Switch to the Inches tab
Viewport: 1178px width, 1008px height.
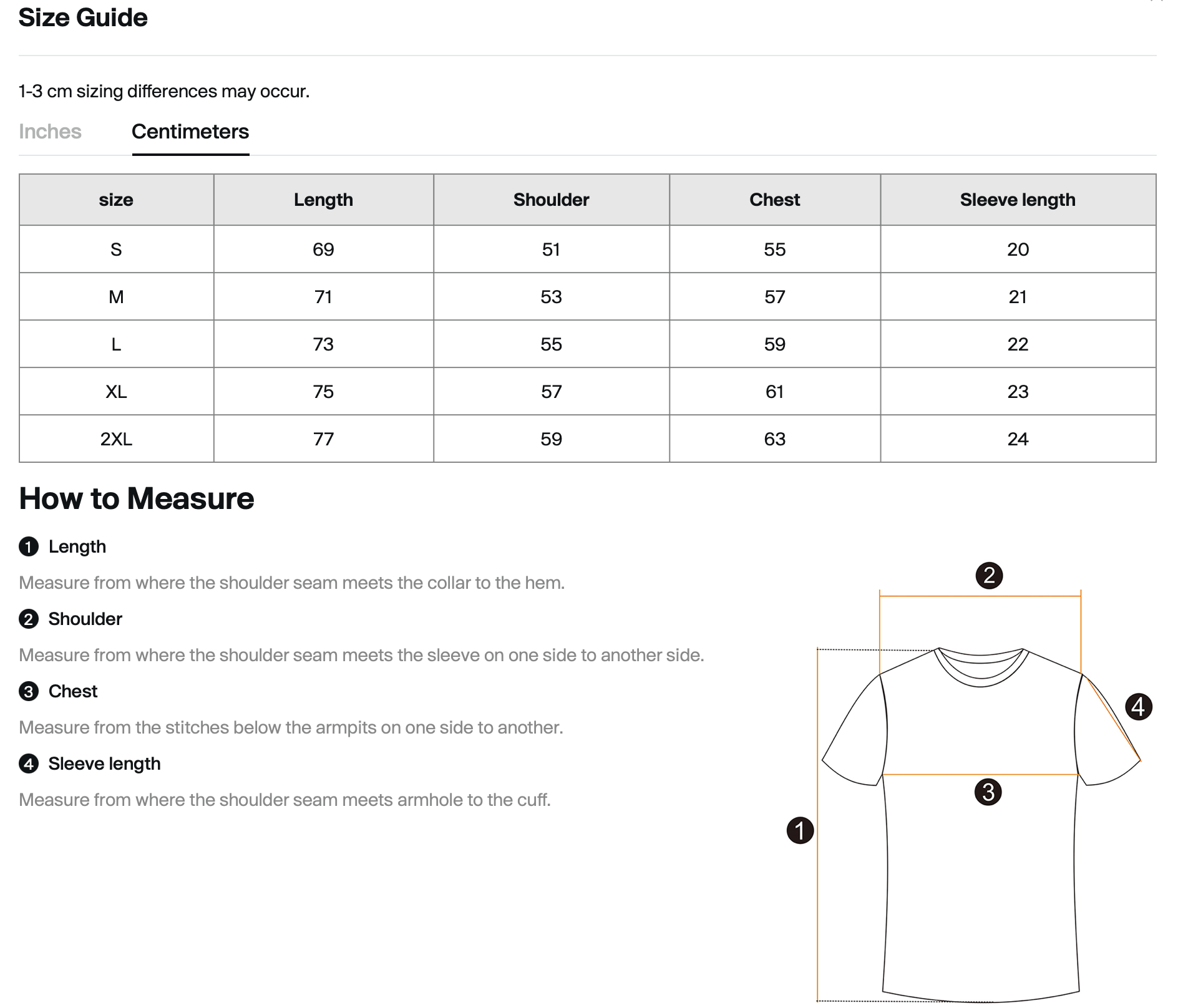(x=50, y=132)
